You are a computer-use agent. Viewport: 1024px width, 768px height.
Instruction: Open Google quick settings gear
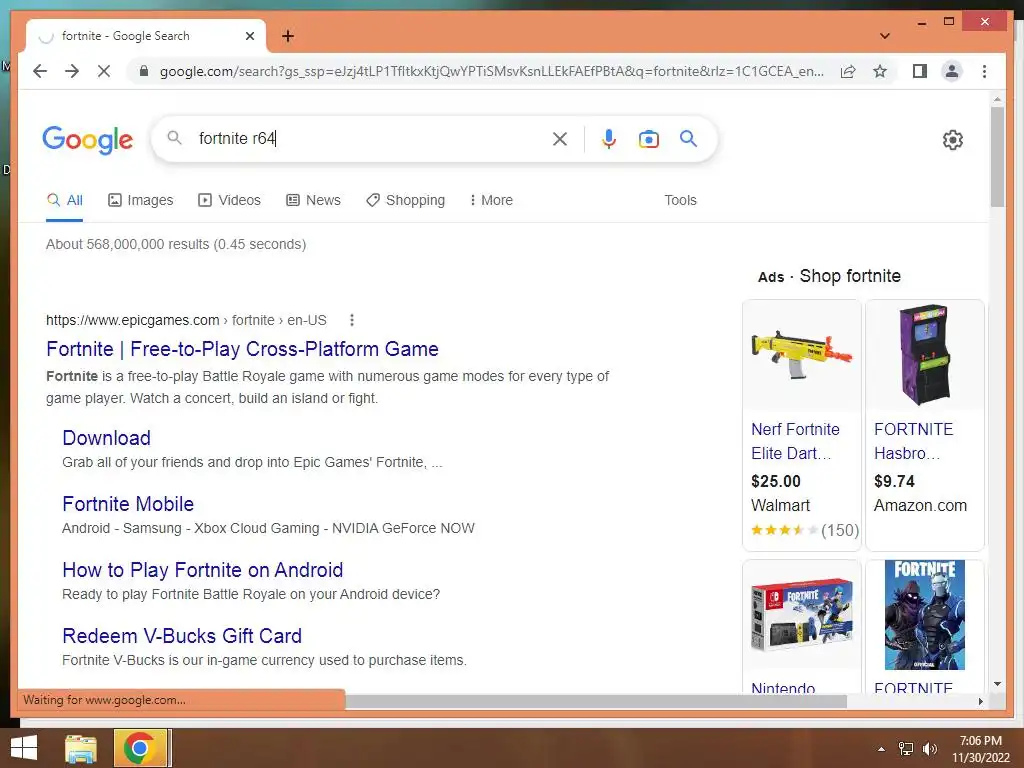(x=953, y=139)
